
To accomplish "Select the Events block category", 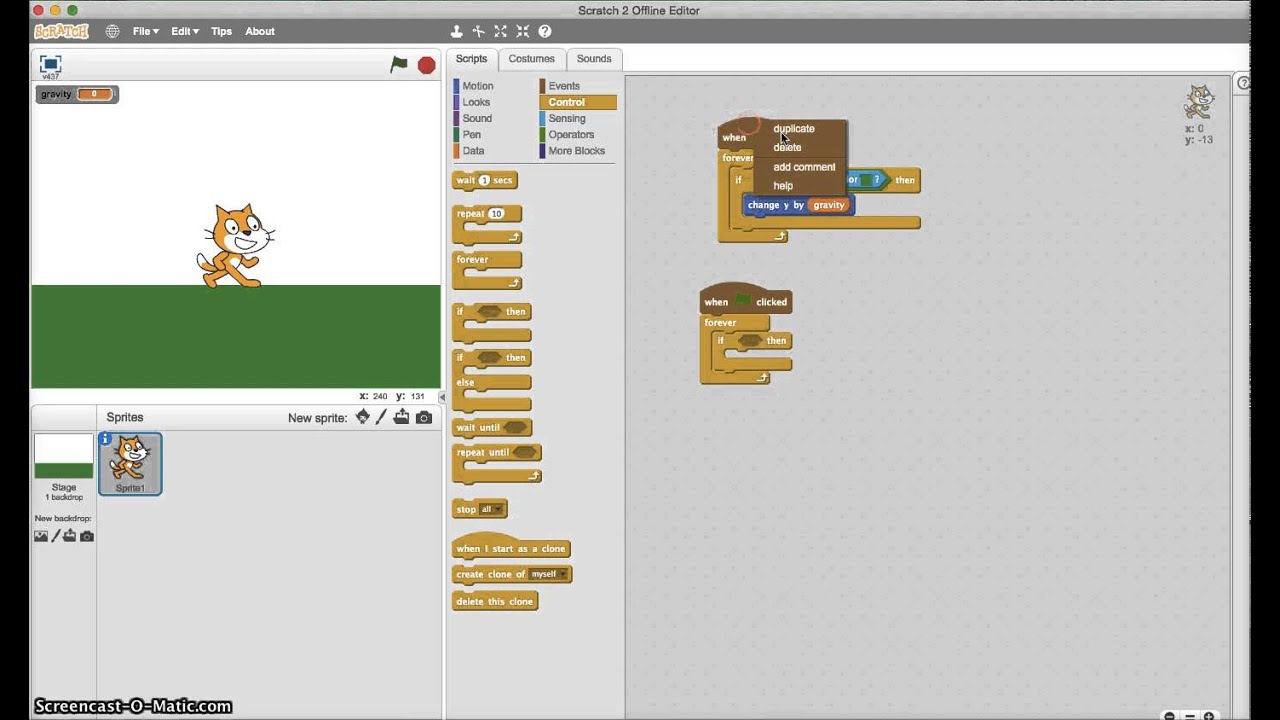I will click(564, 86).
